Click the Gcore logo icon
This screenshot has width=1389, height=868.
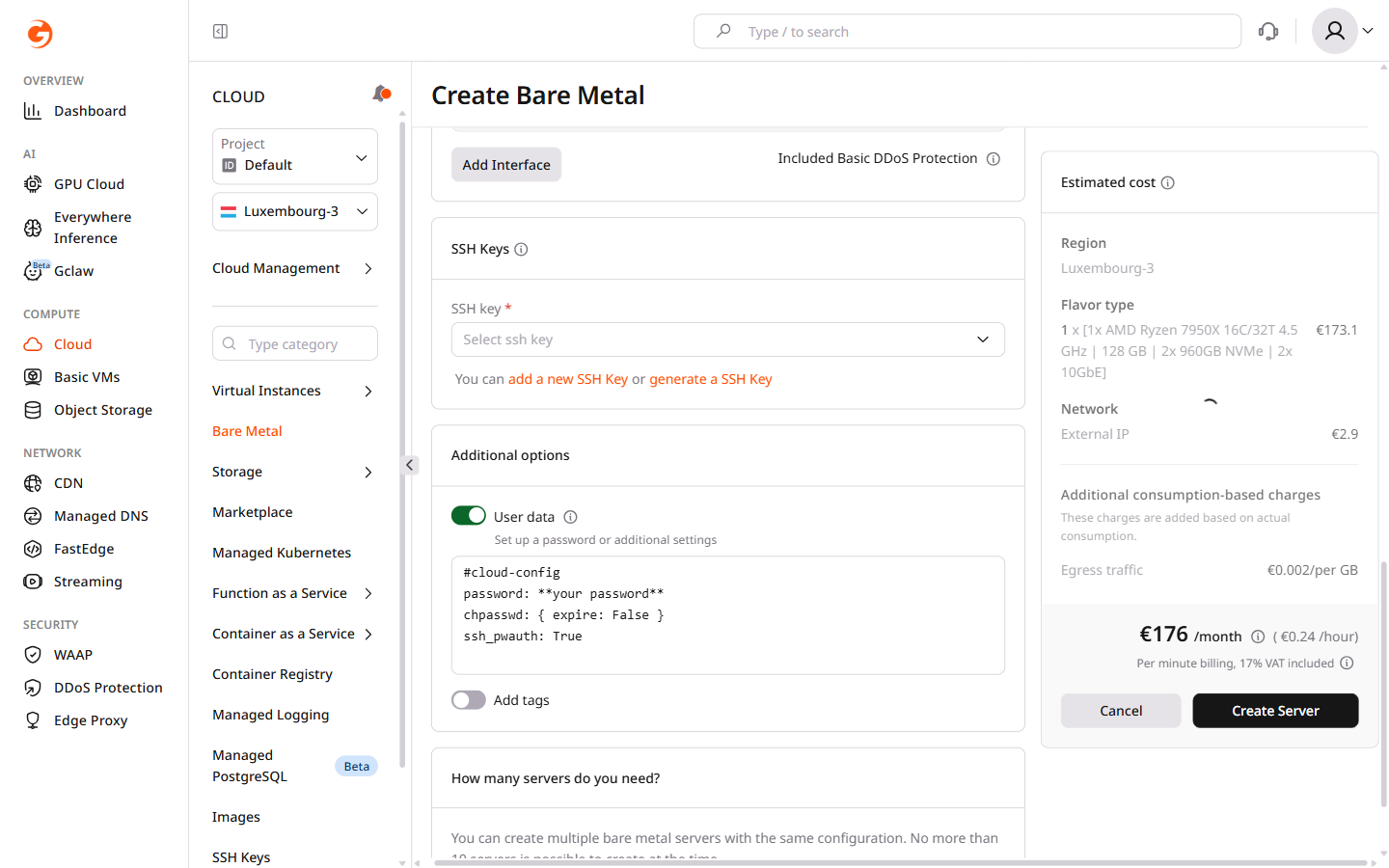click(40, 34)
